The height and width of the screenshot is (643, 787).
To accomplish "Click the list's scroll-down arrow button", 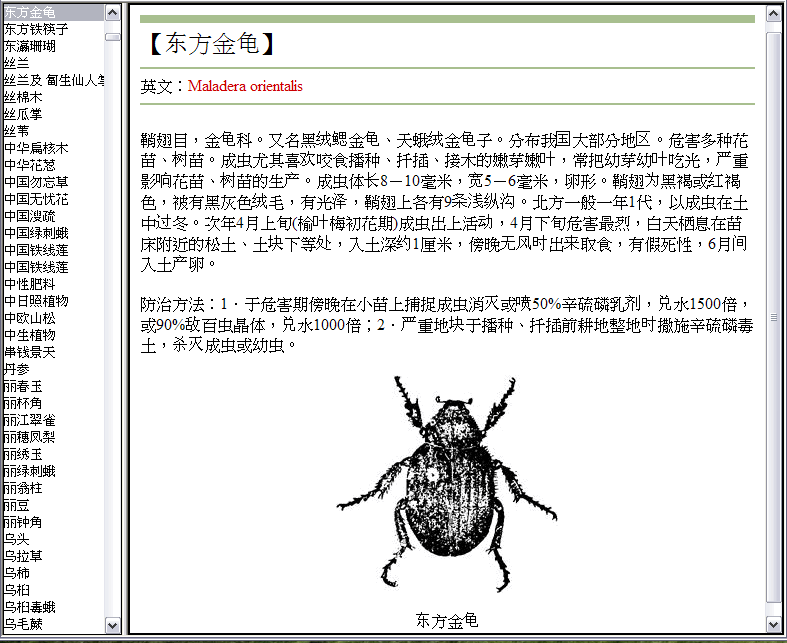I will pos(112,625).
